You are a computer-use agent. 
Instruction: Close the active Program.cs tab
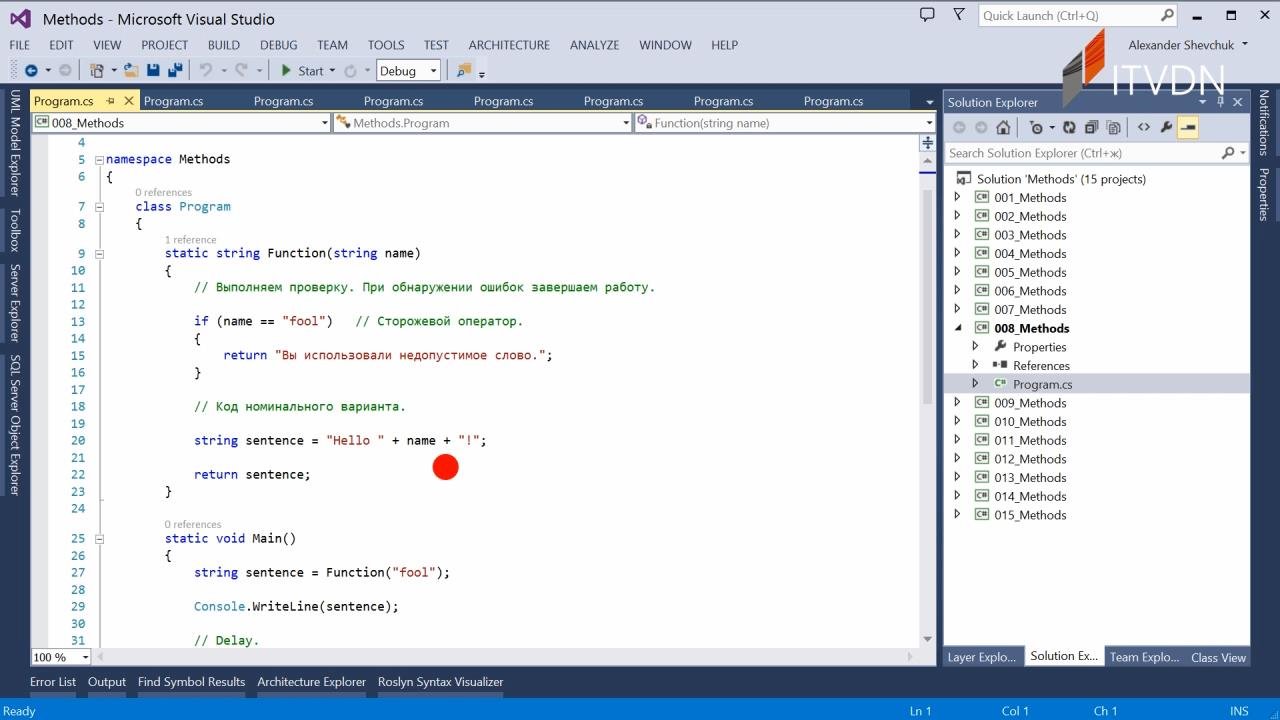pos(128,101)
